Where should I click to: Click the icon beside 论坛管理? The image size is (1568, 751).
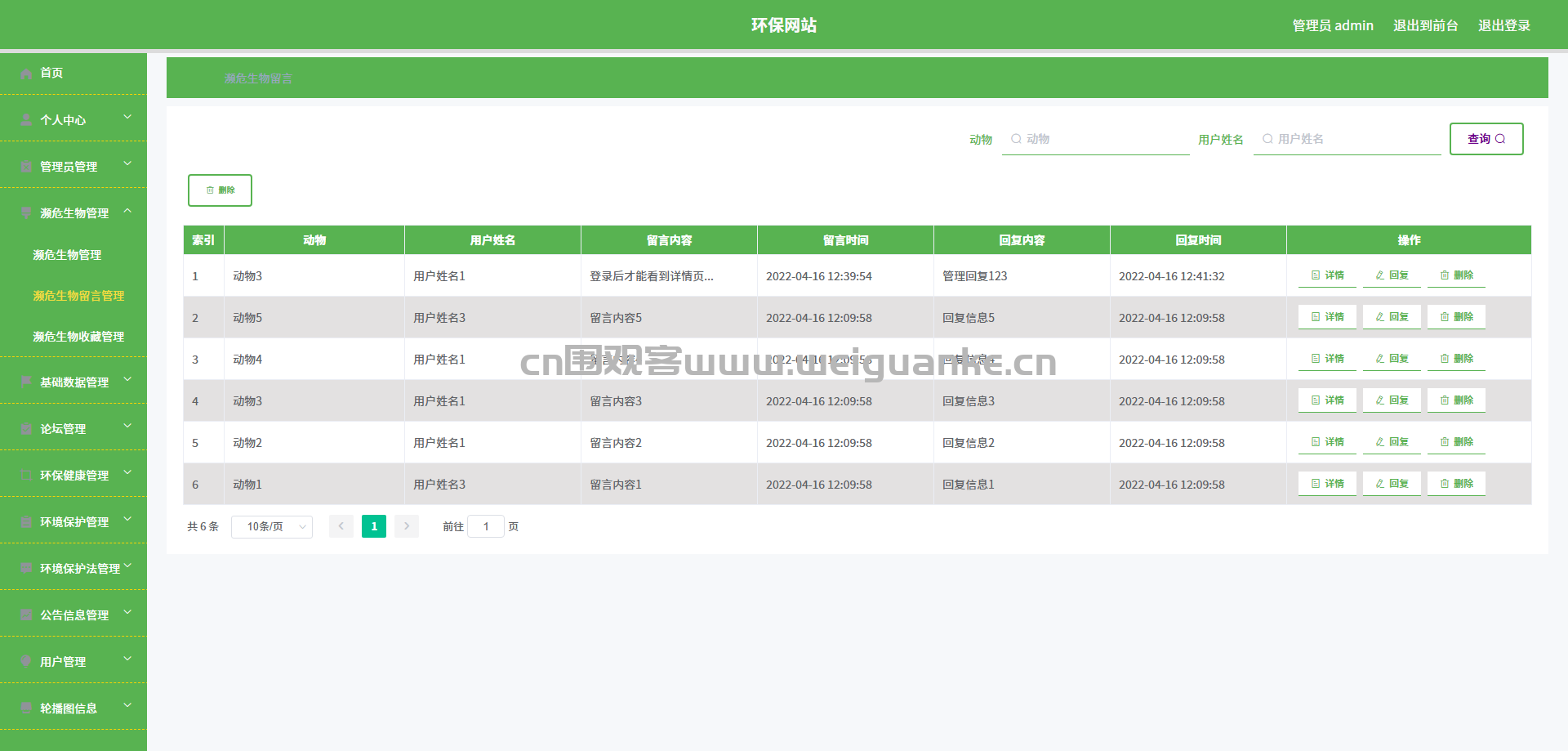26,429
